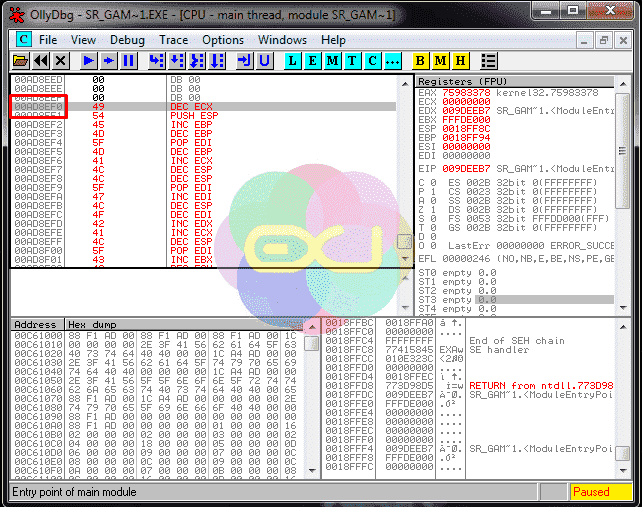Screen dimensions: 642x507
Task: Click the Paused status indicator
Action: tap(601, 492)
